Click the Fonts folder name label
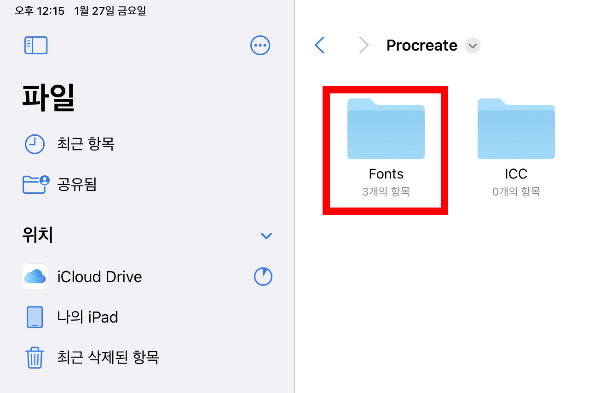This screenshot has width=600, height=393. (x=386, y=174)
